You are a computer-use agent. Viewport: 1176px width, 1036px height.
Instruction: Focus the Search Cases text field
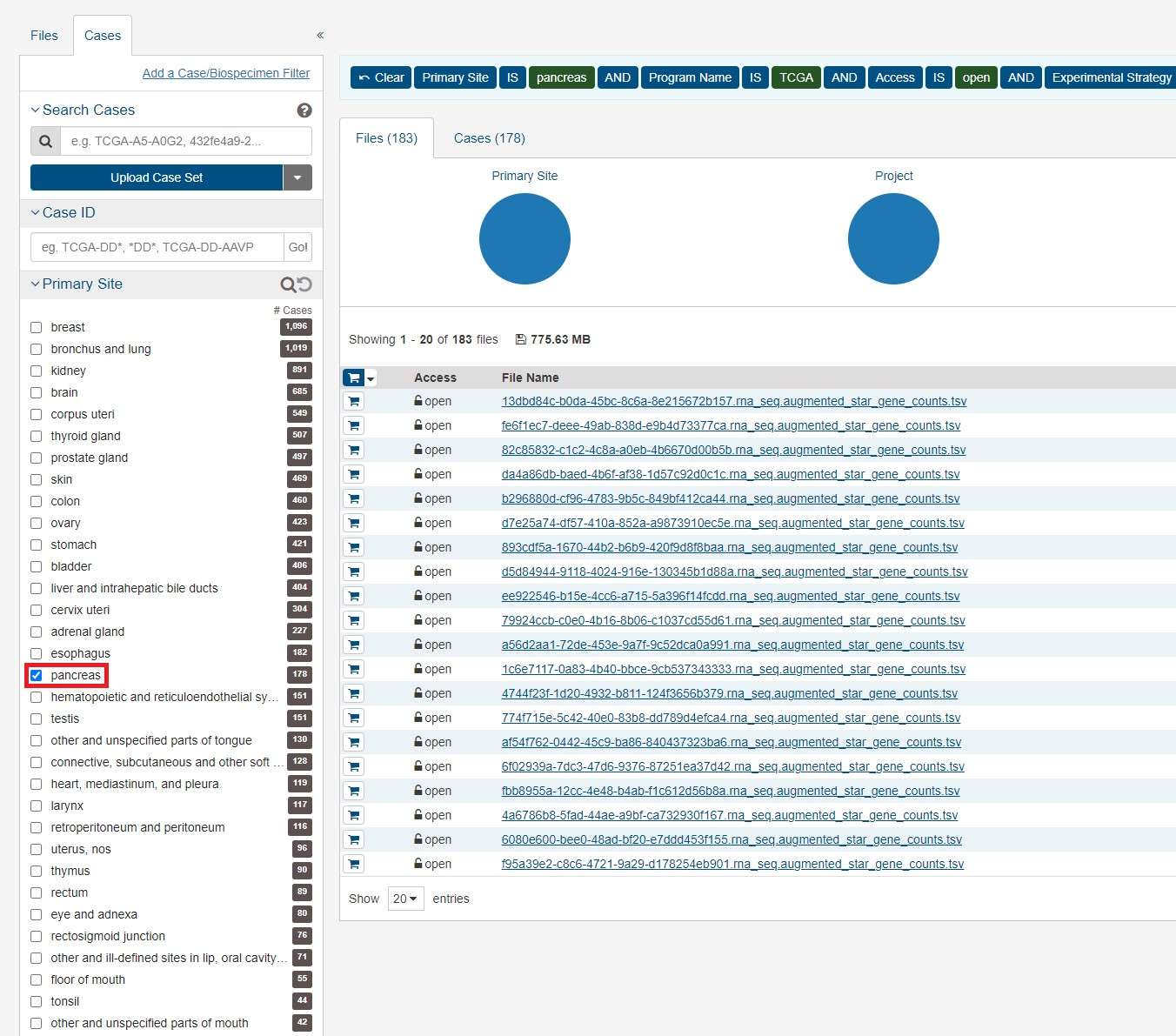click(x=186, y=141)
